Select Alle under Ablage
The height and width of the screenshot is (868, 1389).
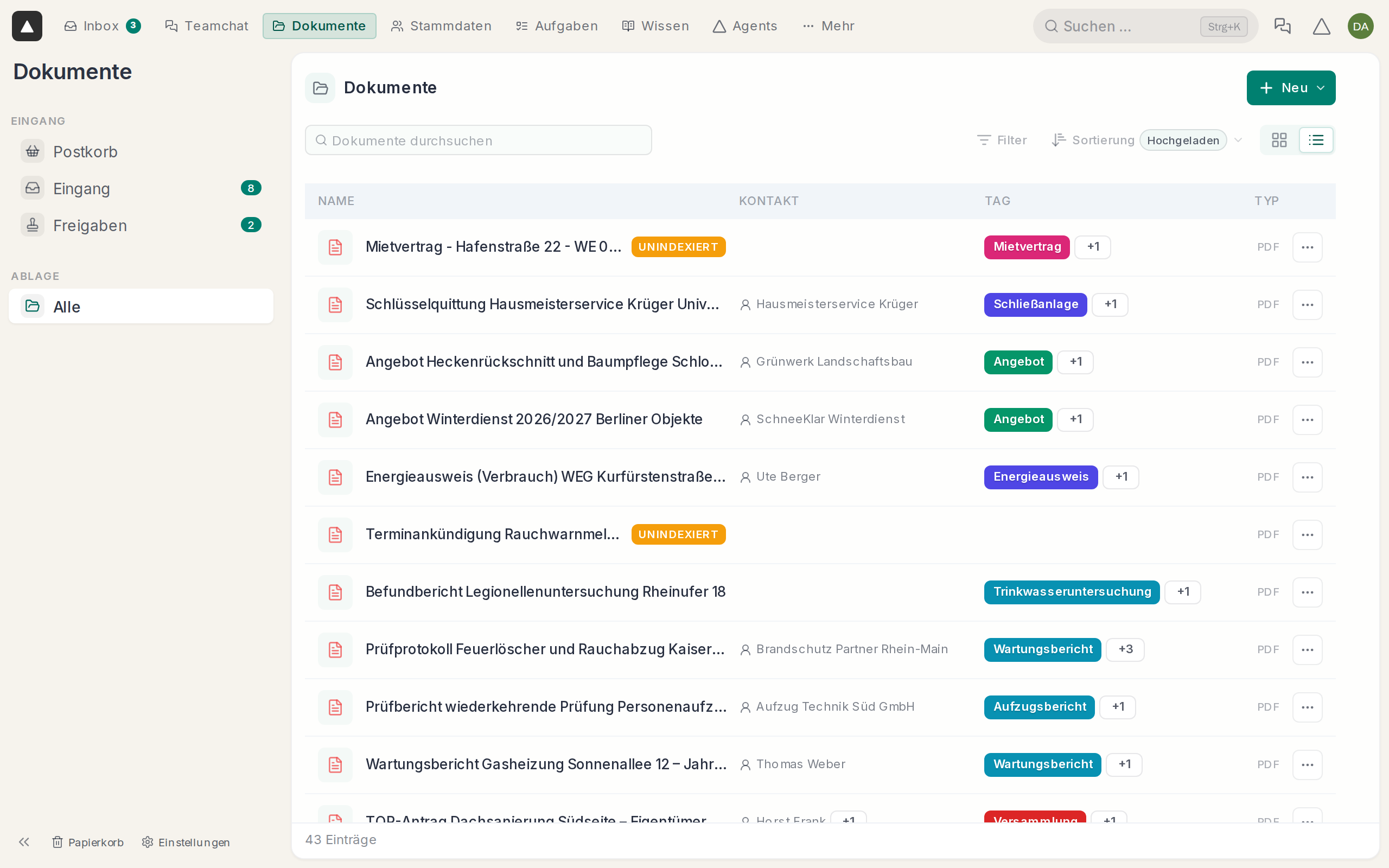coord(141,307)
